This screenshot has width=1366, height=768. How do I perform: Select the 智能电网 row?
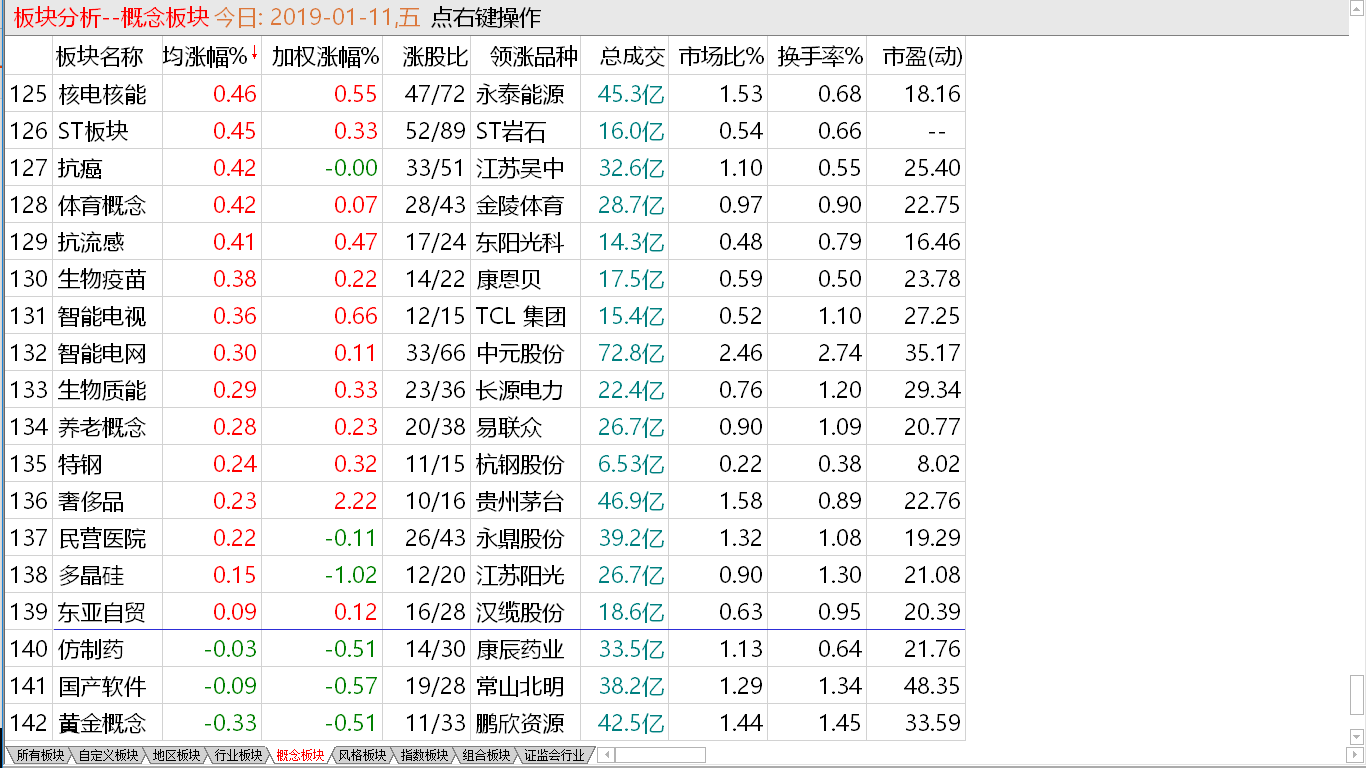[x=485, y=353]
